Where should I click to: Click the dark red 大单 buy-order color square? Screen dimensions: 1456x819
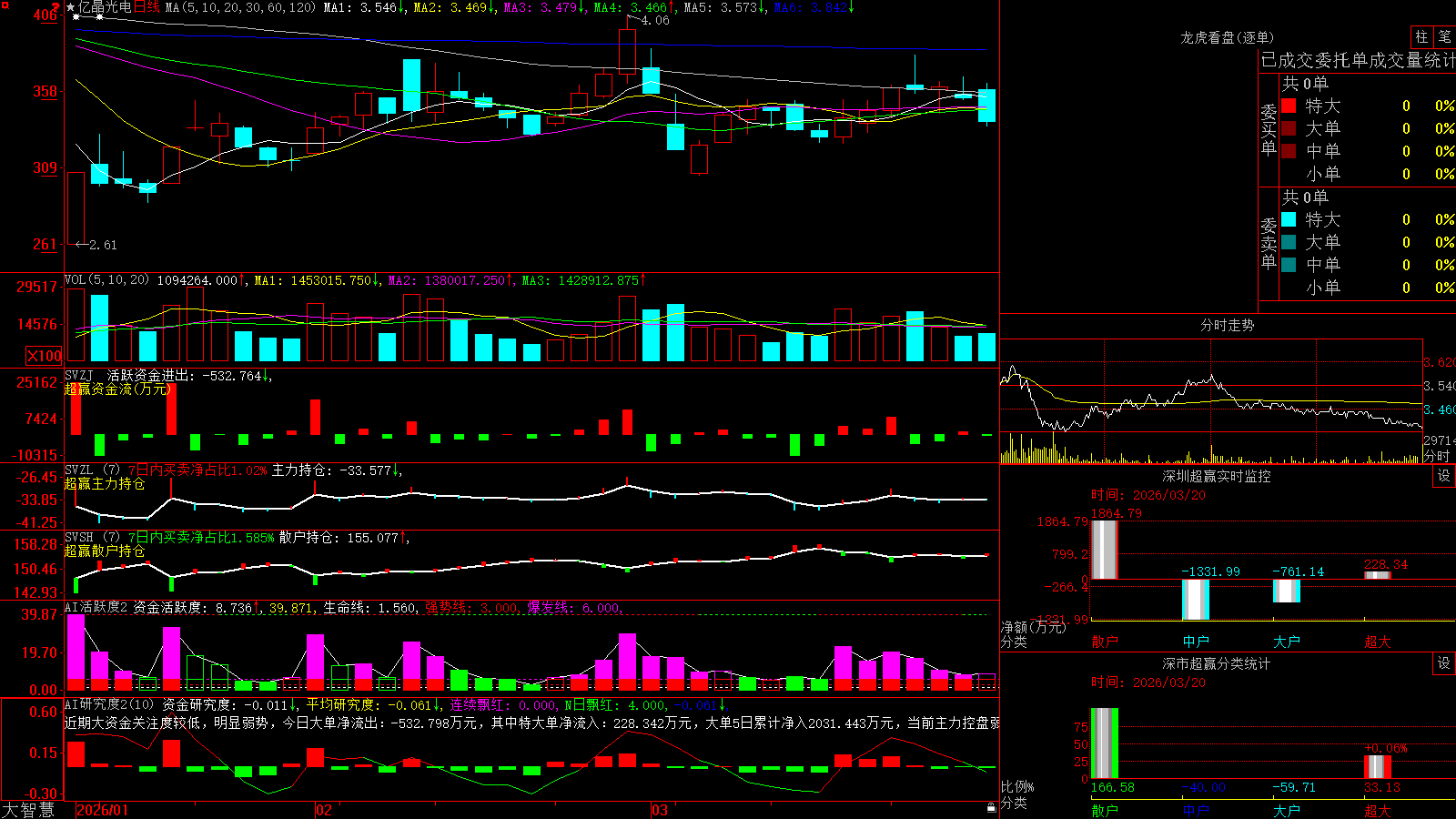(1289, 128)
